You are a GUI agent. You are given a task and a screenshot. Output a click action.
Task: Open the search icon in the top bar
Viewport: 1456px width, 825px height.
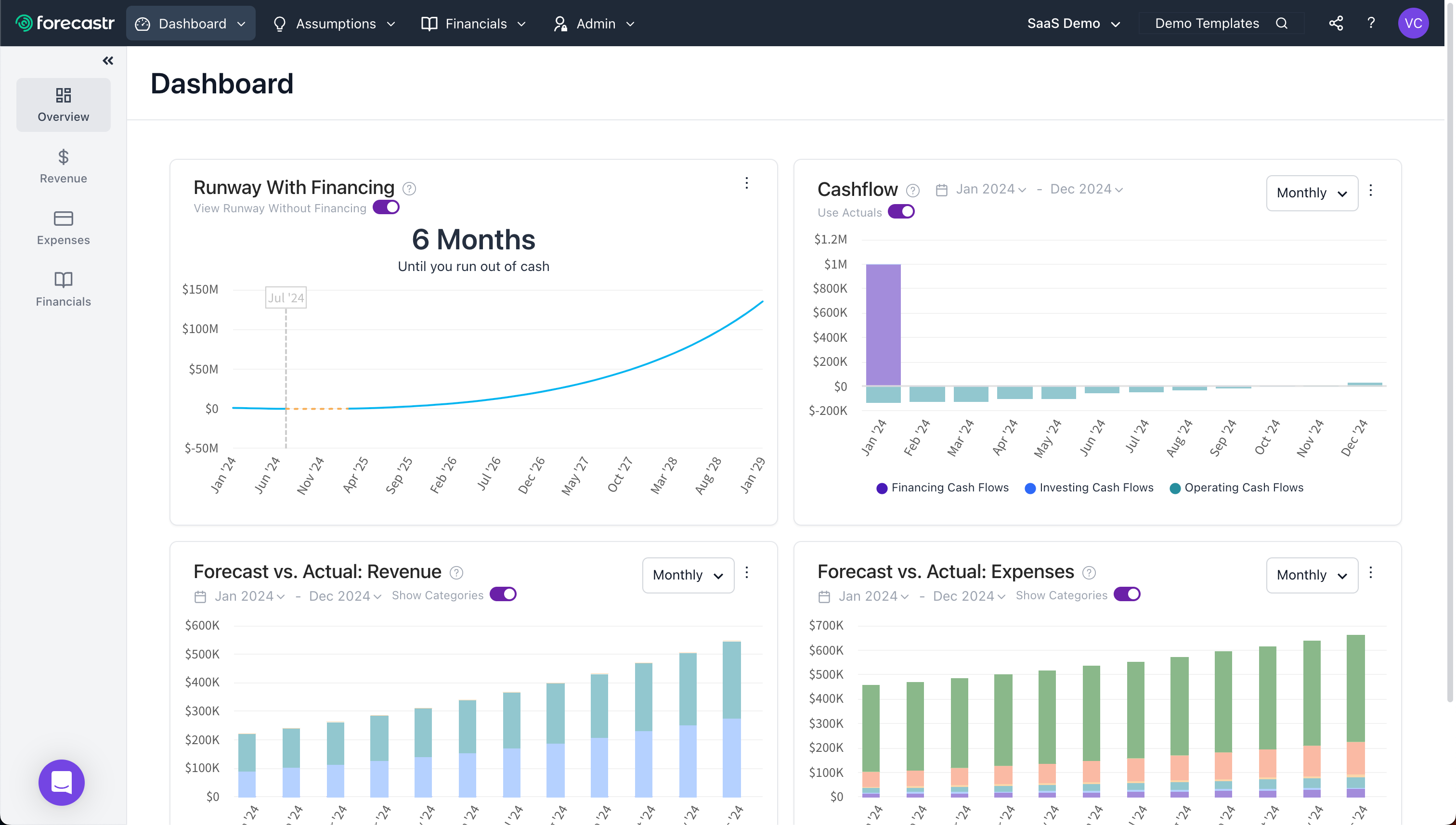pyautogui.click(x=1283, y=23)
